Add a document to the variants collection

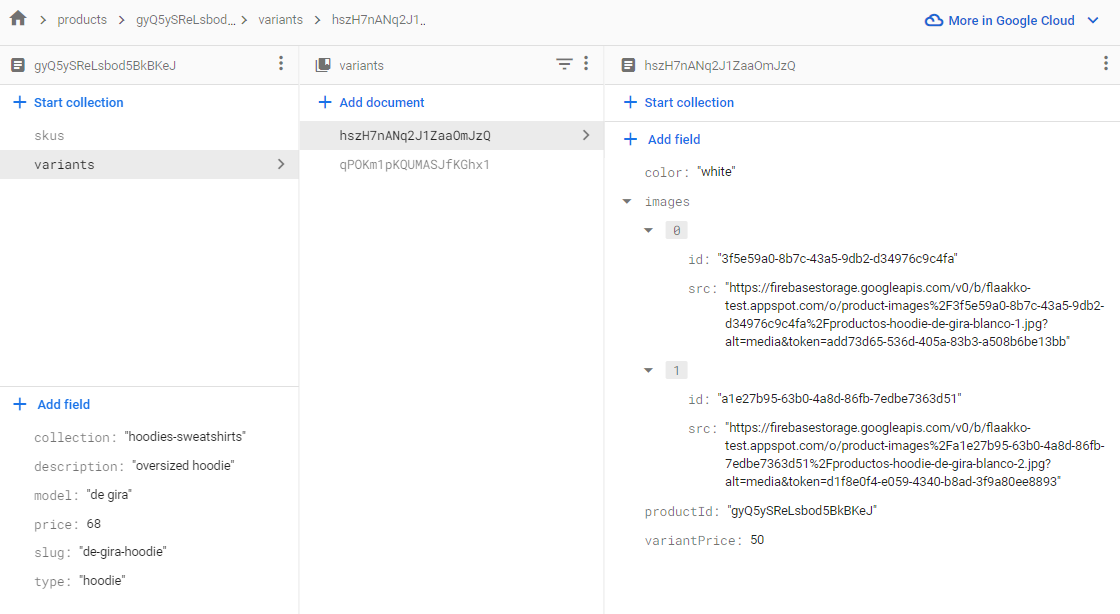(372, 102)
